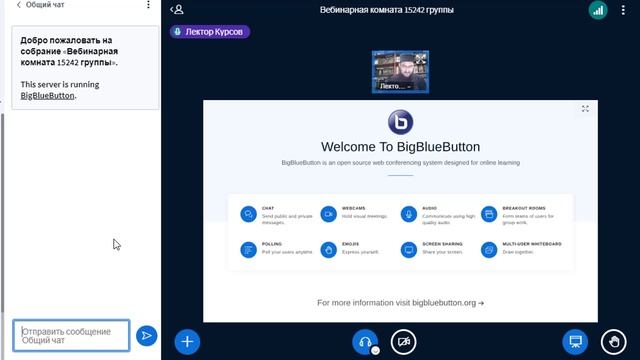Click the Общий чат header label
The image size is (640, 360).
click(x=45, y=5)
